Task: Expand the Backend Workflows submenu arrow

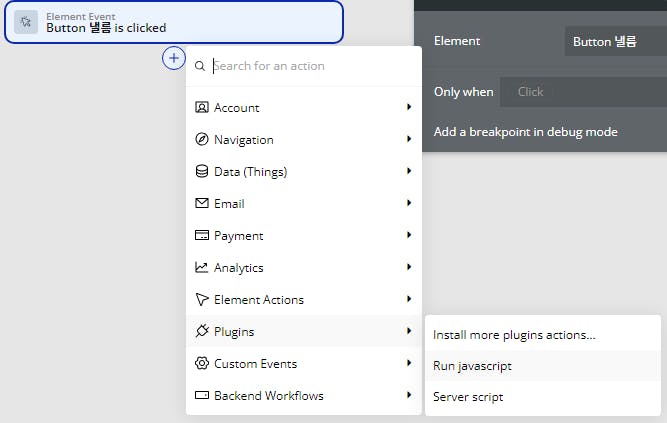Action: pyautogui.click(x=409, y=394)
